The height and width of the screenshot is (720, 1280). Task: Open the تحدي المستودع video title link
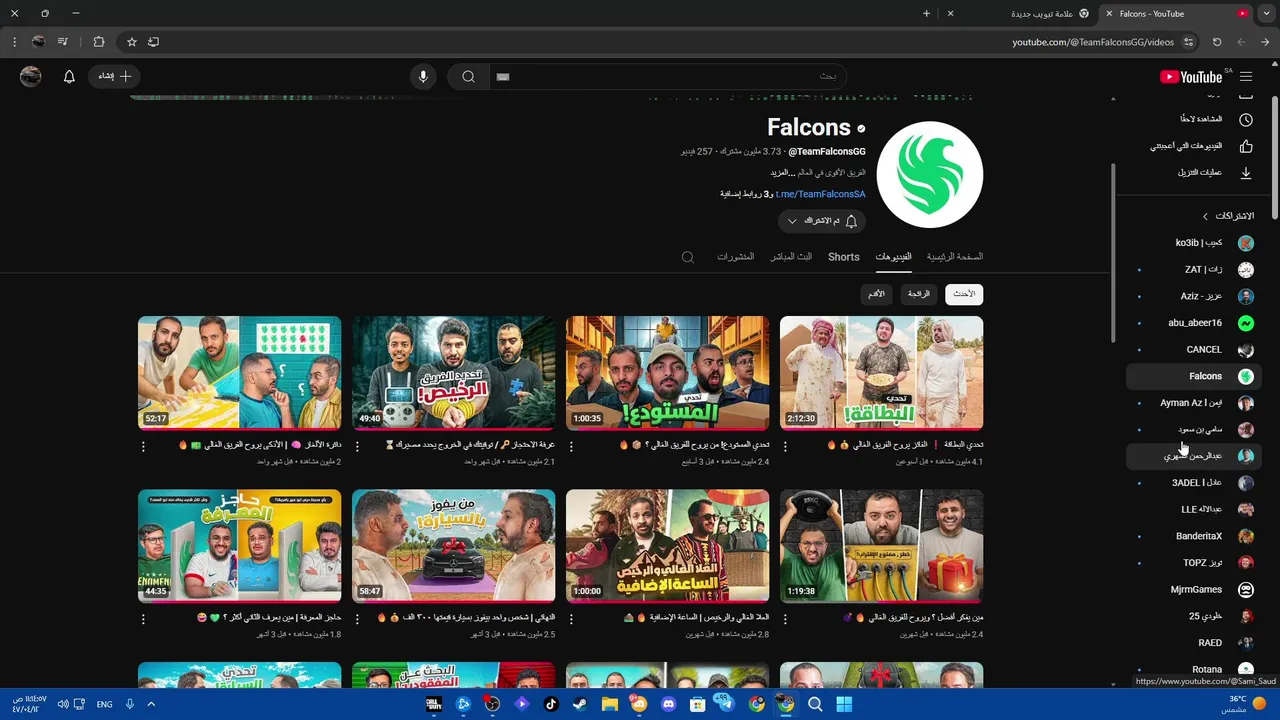click(694, 445)
